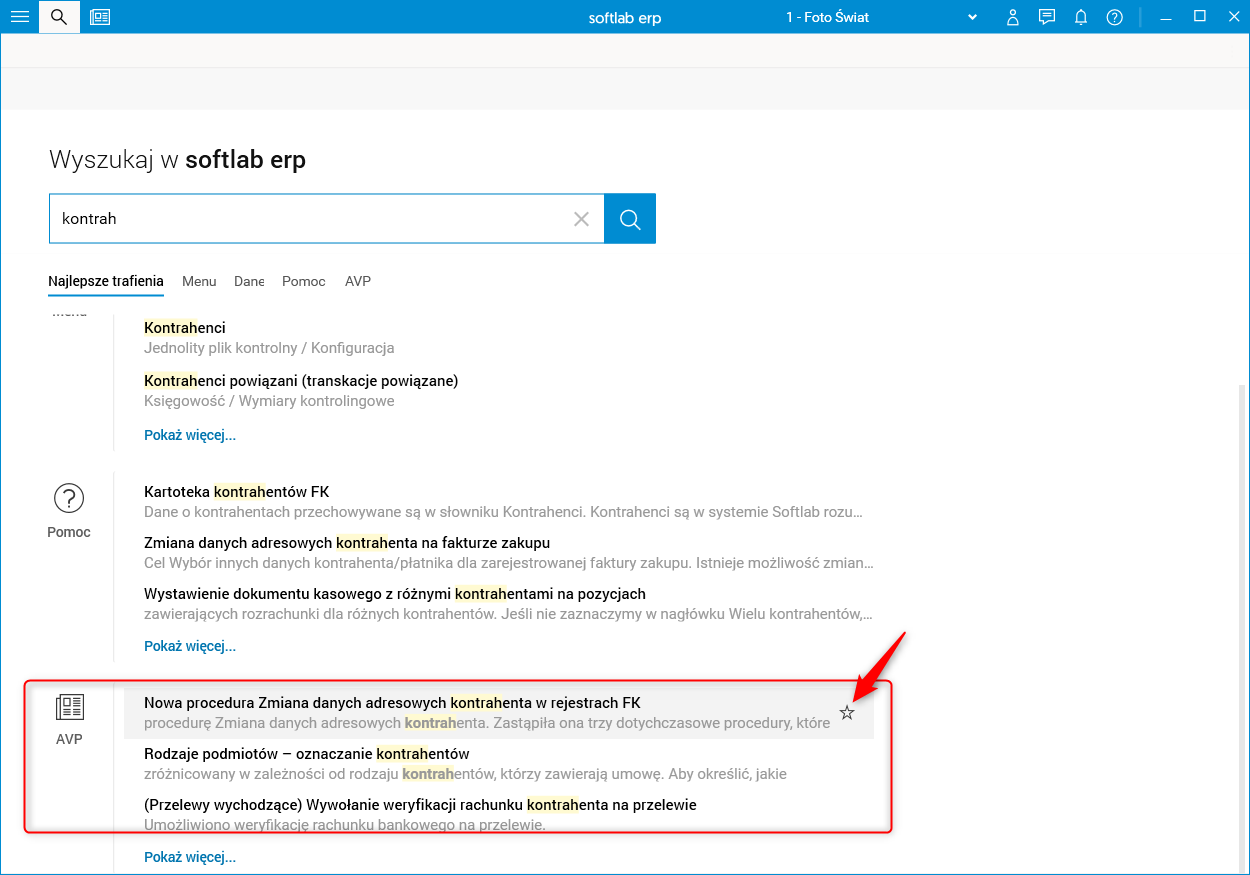The width and height of the screenshot is (1250, 875).
Task: Click description Jednolity plik kontrolny / Konfiguracja
Action: tap(269, 348)
